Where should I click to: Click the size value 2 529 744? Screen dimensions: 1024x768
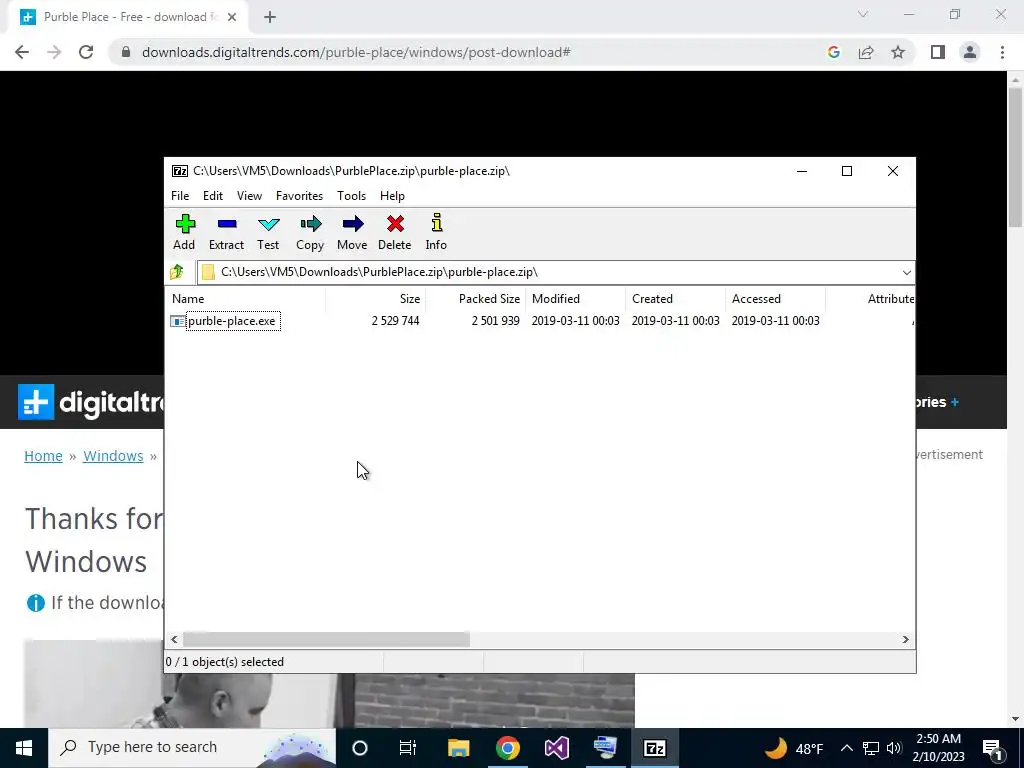coord(395,321)
